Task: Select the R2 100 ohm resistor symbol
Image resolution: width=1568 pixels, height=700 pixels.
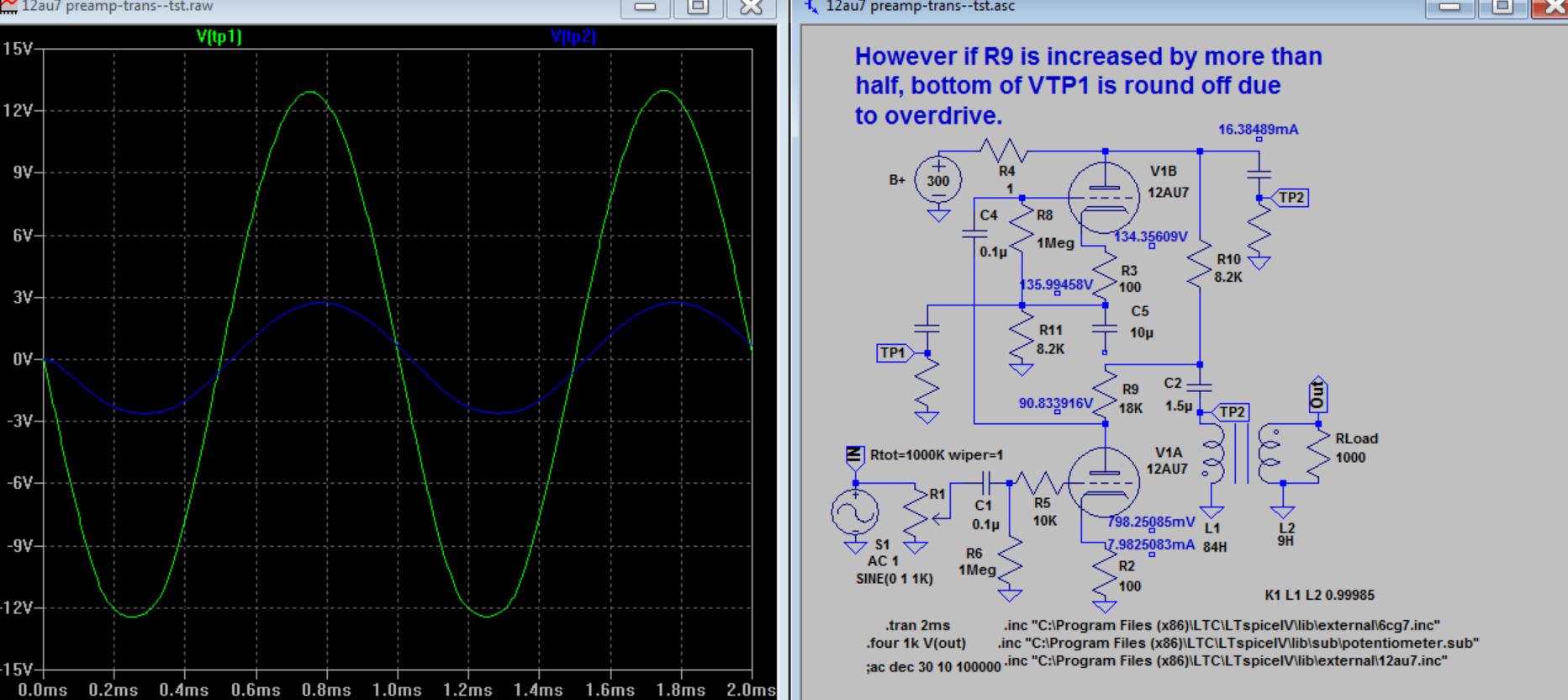Action: click(x=1105, y=572)
